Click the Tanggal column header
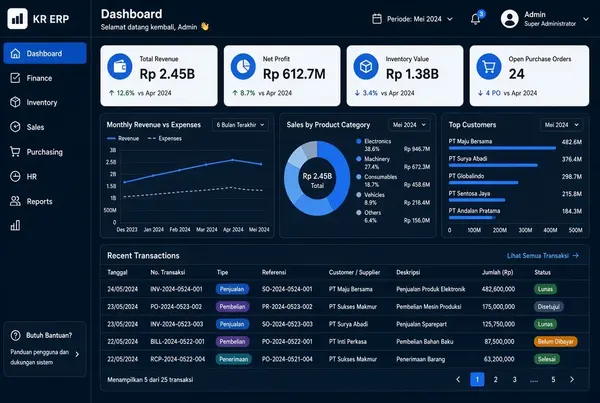The height and width of the screenshot is (403, 600). [117, 272]
